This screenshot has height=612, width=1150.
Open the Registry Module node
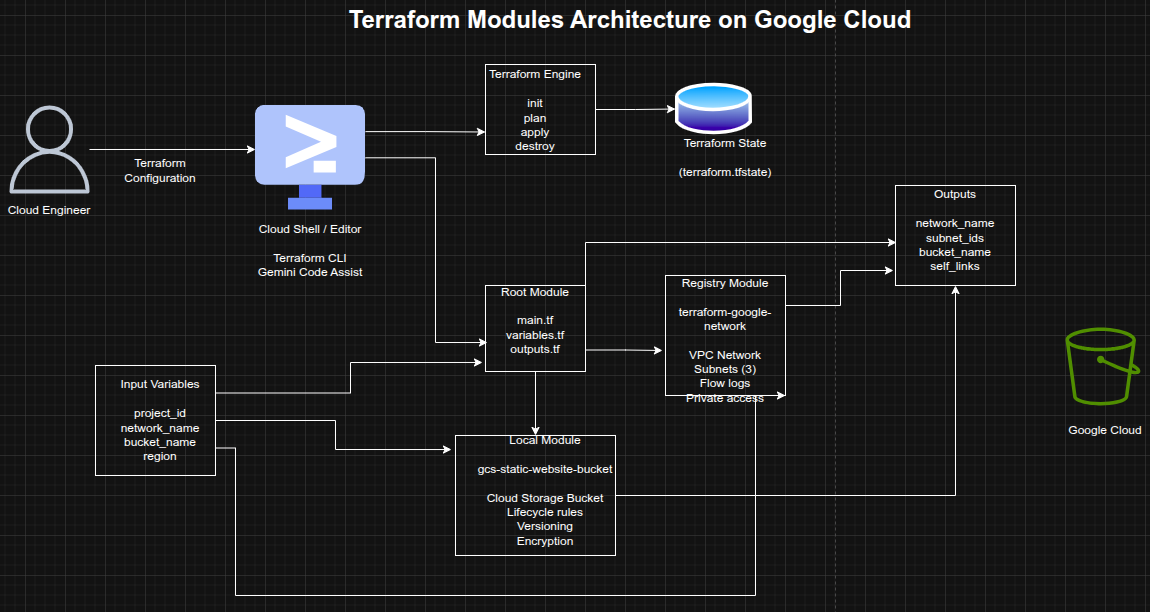click(725, 335)
